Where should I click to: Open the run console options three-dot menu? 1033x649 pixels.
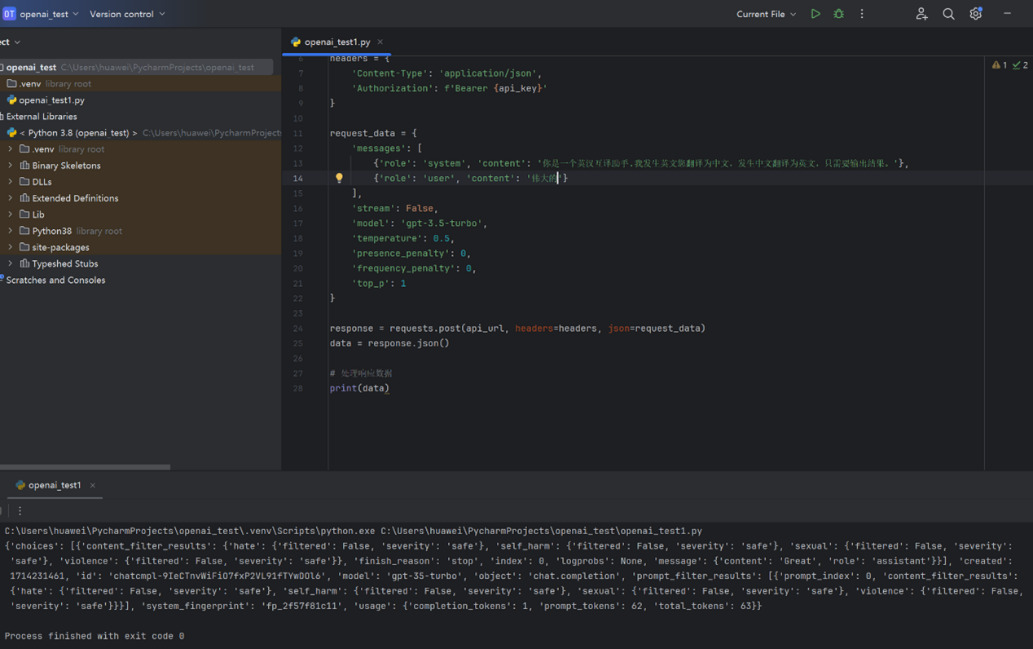[20, 511]
